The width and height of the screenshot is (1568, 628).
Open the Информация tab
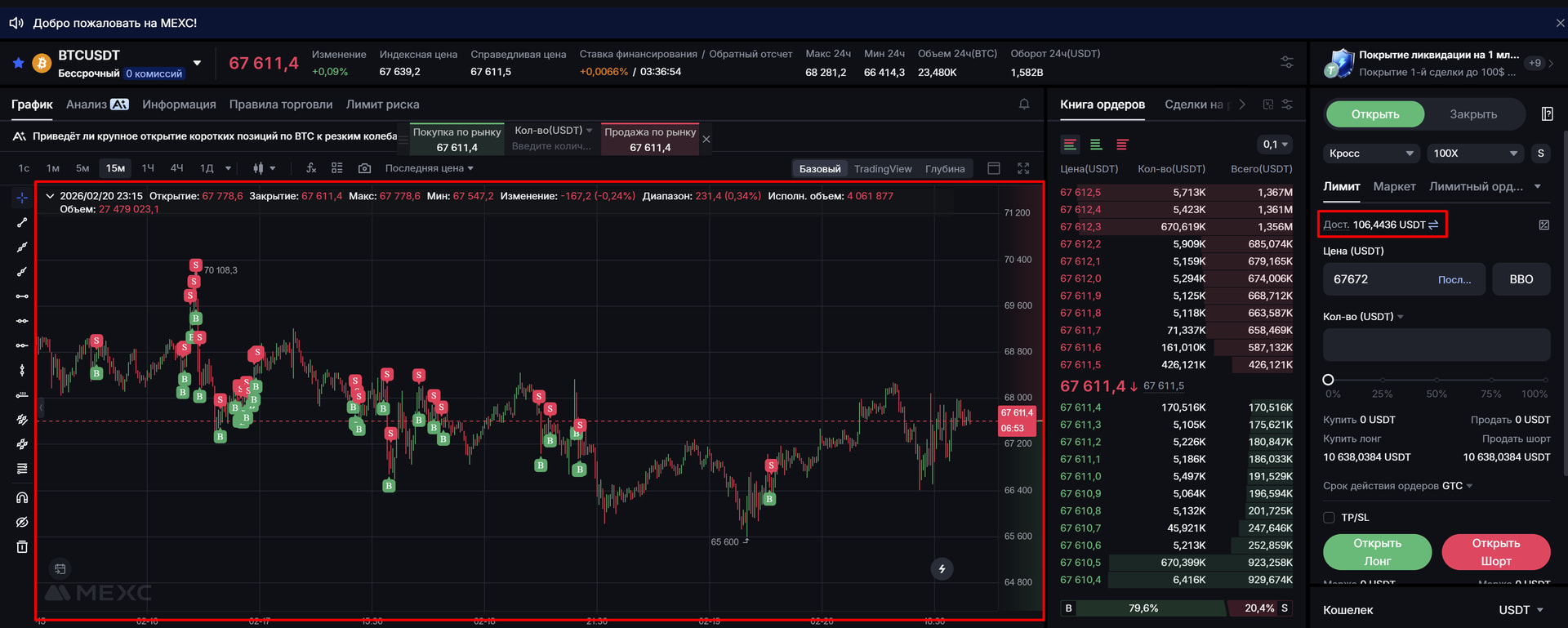tap(179, 105)
